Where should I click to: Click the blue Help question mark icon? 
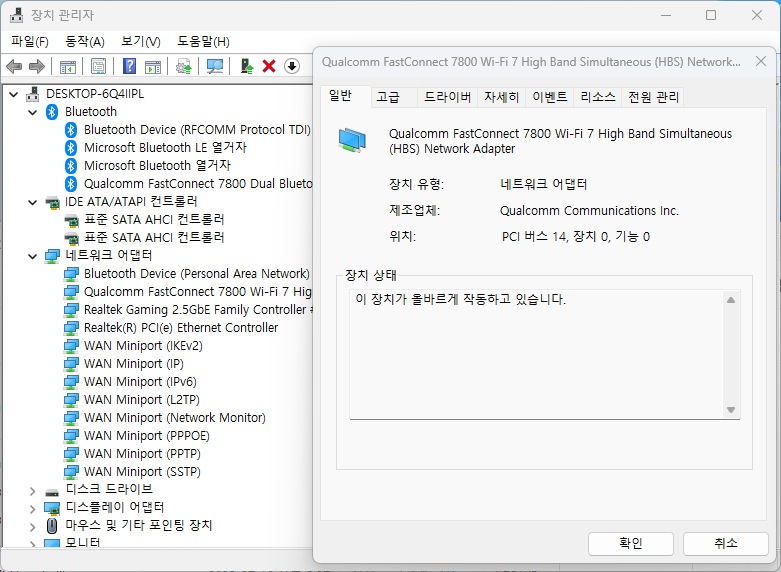point(130,66)
